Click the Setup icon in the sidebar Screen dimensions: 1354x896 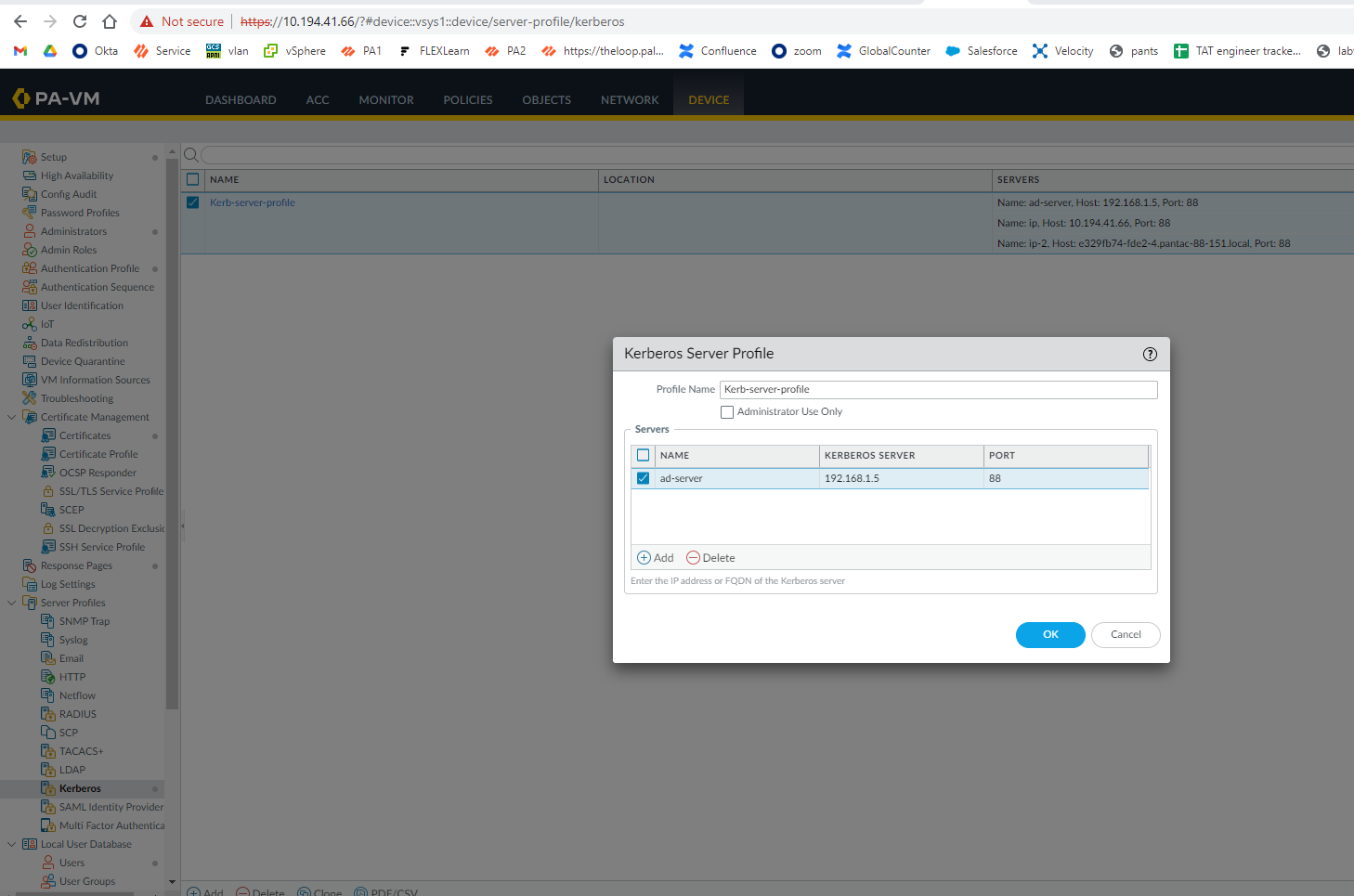click(30, 157)
